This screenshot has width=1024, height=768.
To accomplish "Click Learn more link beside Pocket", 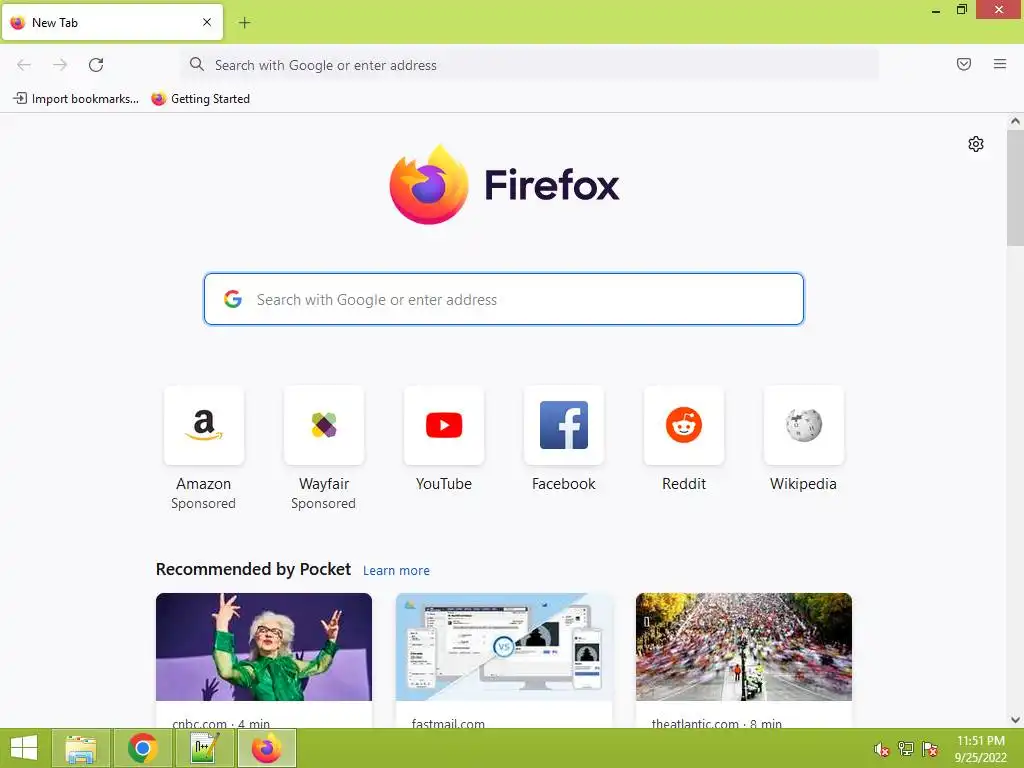I will [396, 571].
